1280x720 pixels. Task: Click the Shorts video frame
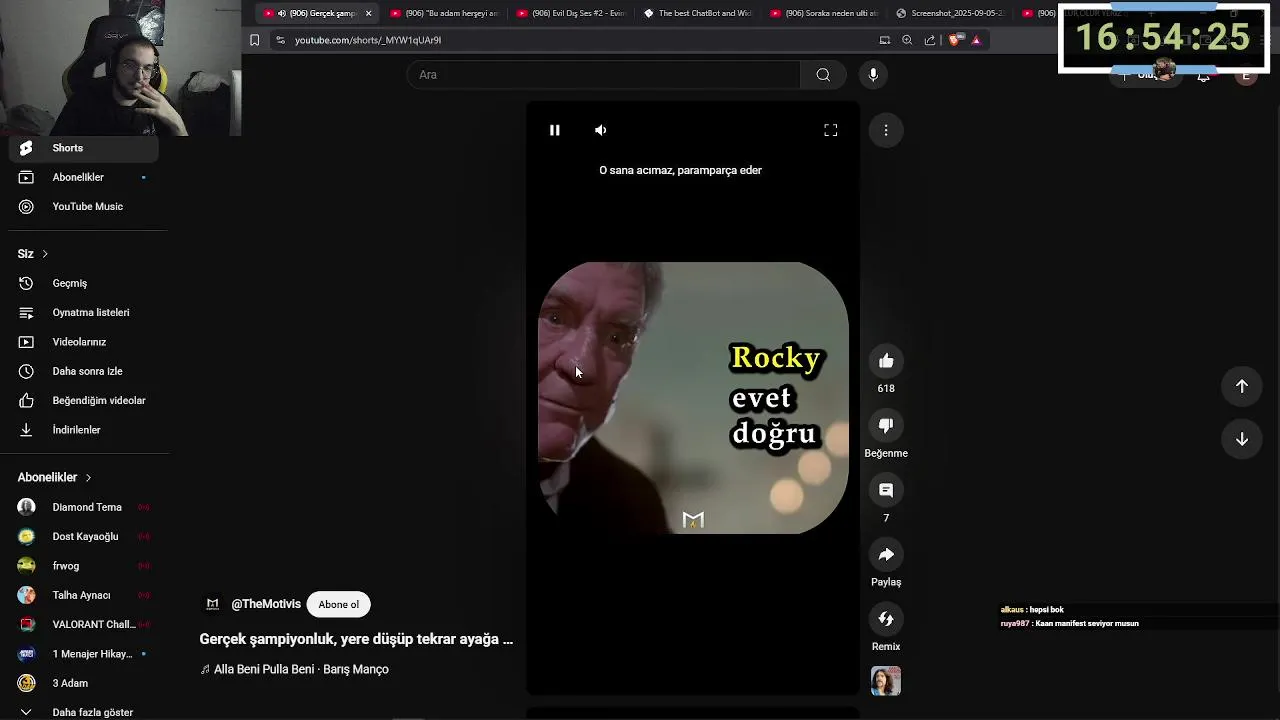(x=693, y=398)
